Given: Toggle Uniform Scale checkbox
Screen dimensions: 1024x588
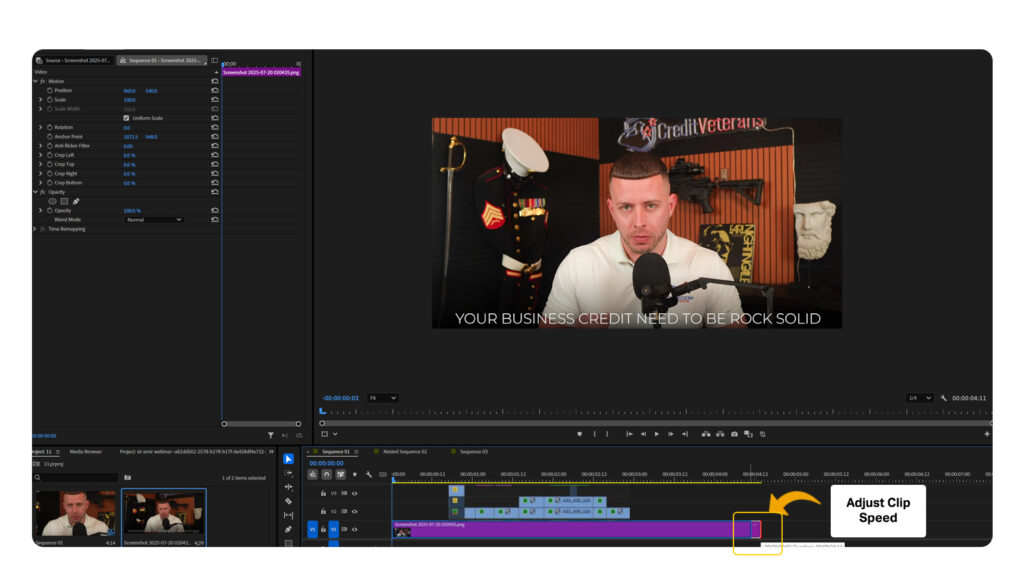Looking at the screenshot, I should tap(126, 118).
